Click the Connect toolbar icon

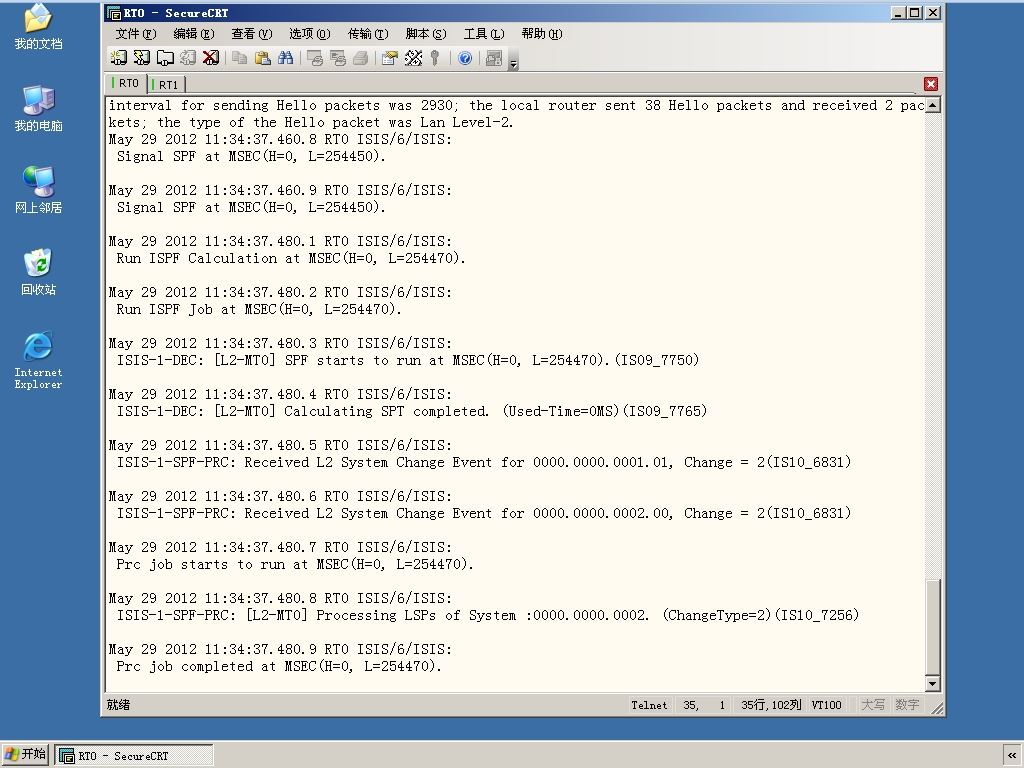(x=119, y=58)
